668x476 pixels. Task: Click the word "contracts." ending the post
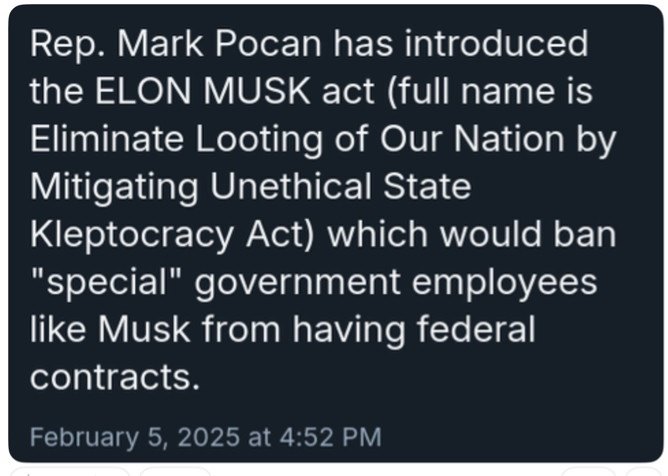pyautogui.click(x=115, y=378)
